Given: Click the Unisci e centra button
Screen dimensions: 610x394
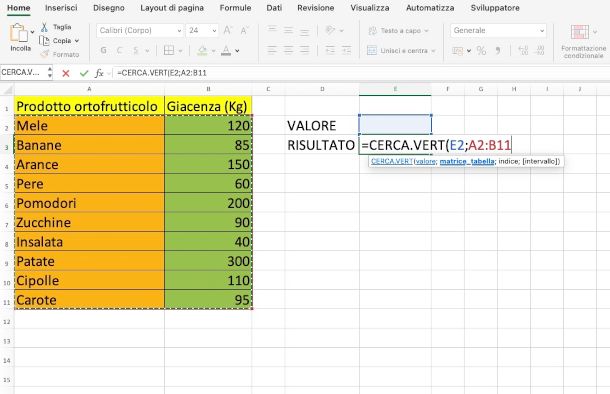Looking at the screenshot, I should [397, 51].
